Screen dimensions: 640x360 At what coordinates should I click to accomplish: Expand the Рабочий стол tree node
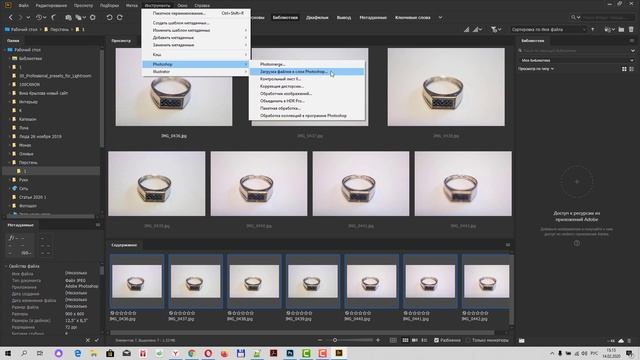tap(5, 50)
